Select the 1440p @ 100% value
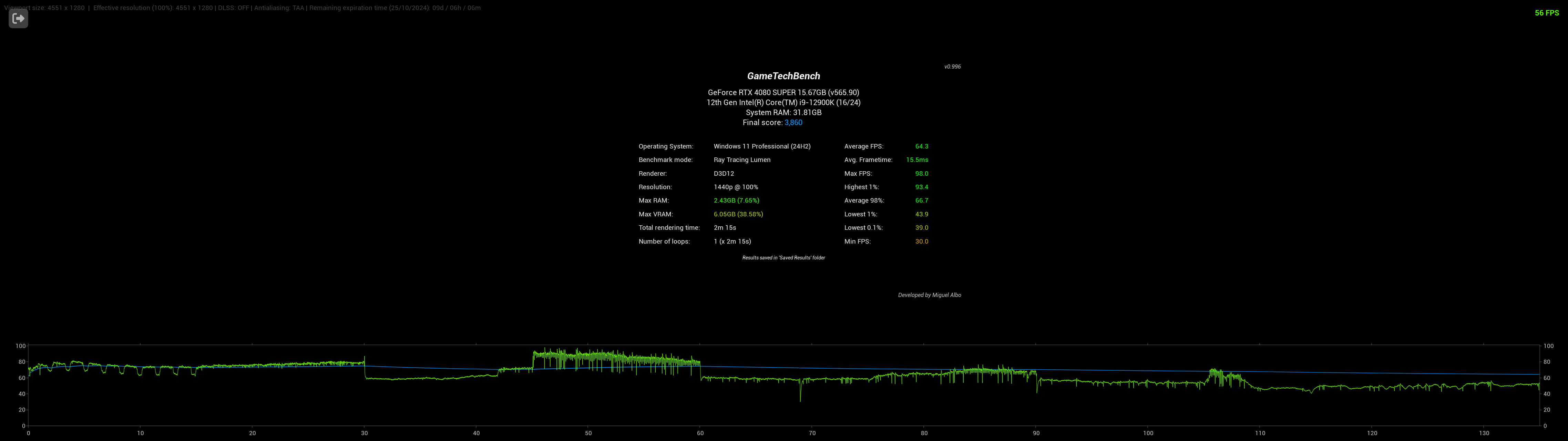Image resolution: width=1568 pixels, height=441 pixels. (x=736, y=187)
